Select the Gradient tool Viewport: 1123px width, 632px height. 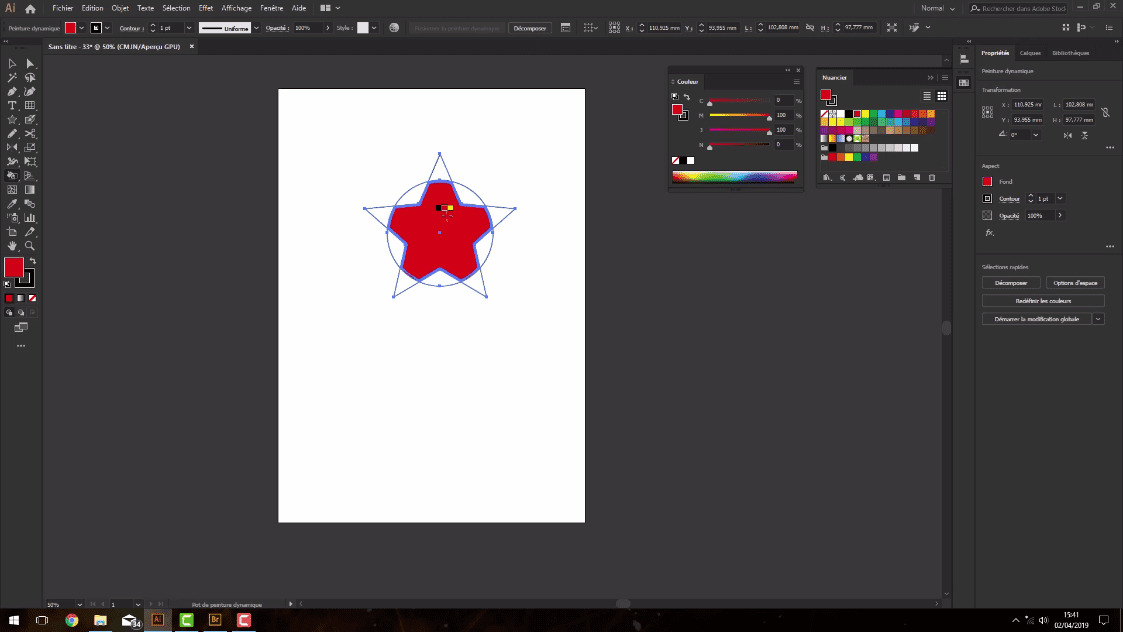click(x=30, y=189)
